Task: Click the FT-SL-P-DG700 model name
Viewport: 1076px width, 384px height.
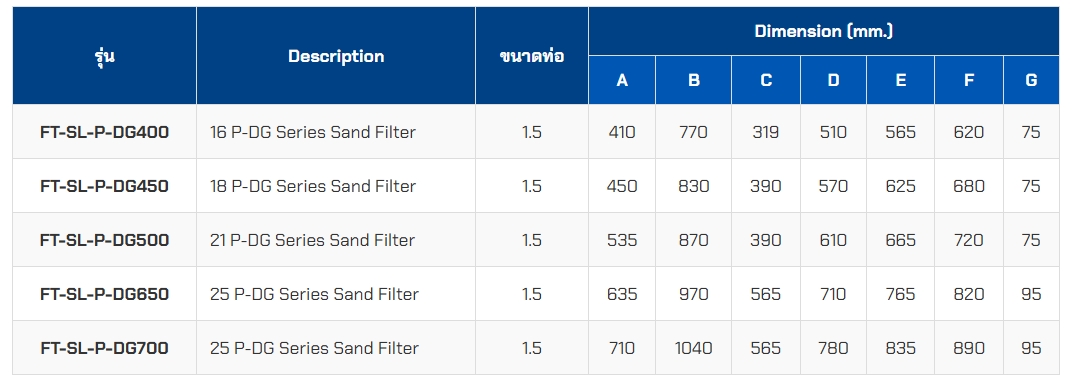Action: [x=104, y=348]
